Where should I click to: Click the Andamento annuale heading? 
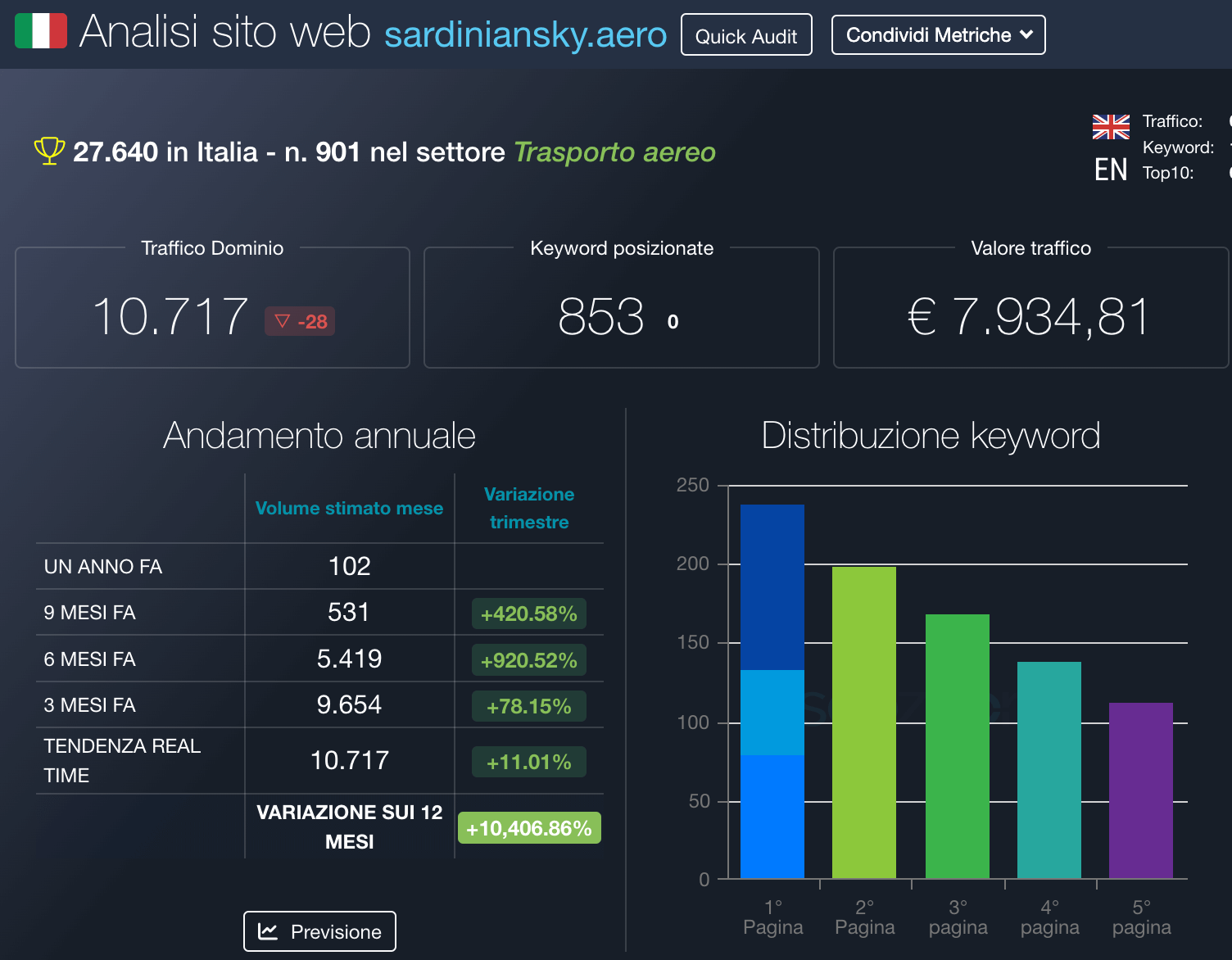point(319,436)
